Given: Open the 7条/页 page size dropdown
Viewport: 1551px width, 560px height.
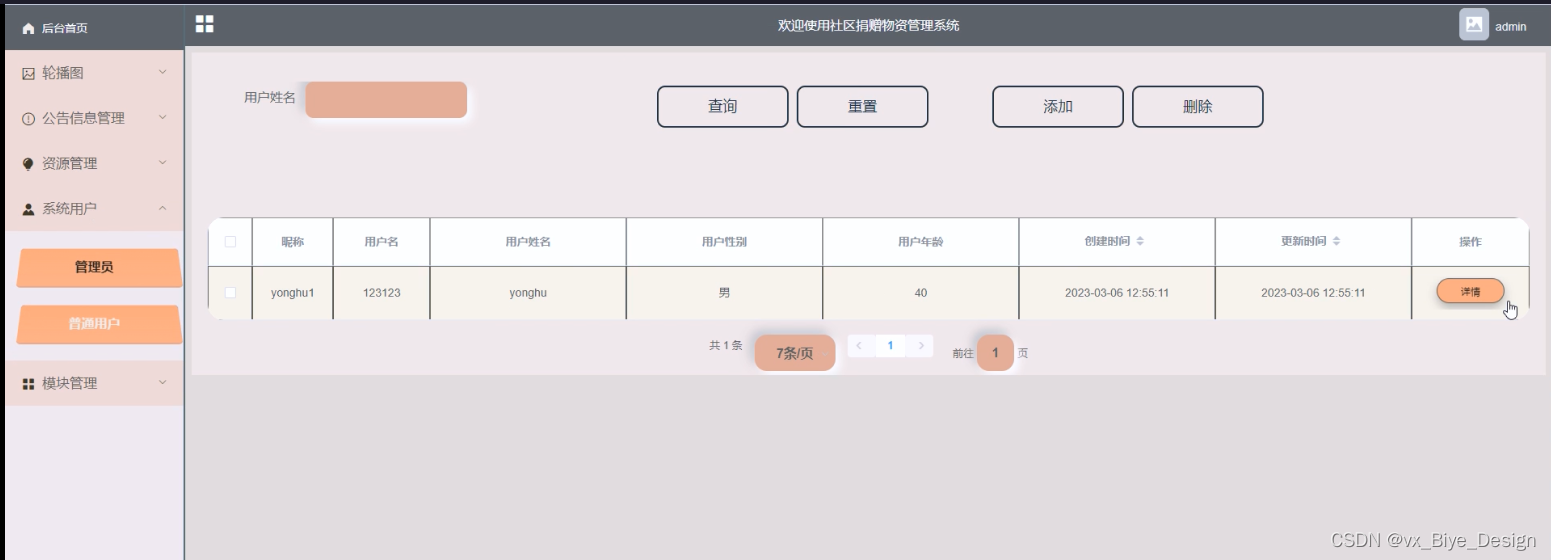Looking at the screenshot, I should (795, 353).
